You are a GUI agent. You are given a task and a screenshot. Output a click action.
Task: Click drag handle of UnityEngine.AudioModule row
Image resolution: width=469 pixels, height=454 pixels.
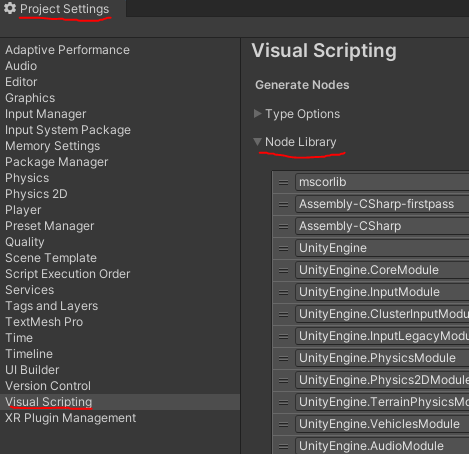pyautogui.click(x=283, y=446)
